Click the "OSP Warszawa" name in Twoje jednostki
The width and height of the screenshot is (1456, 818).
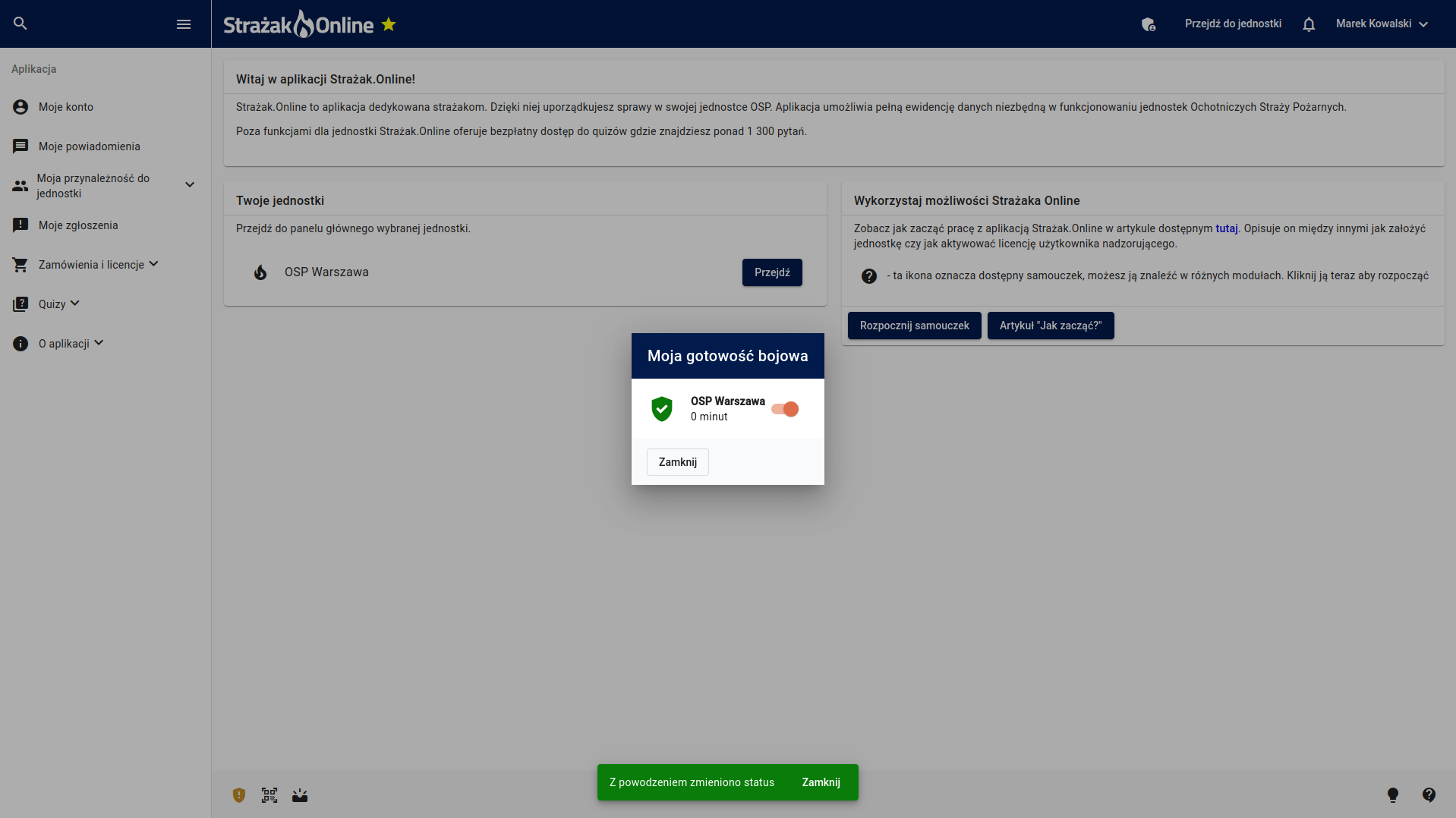click(326, 272)
